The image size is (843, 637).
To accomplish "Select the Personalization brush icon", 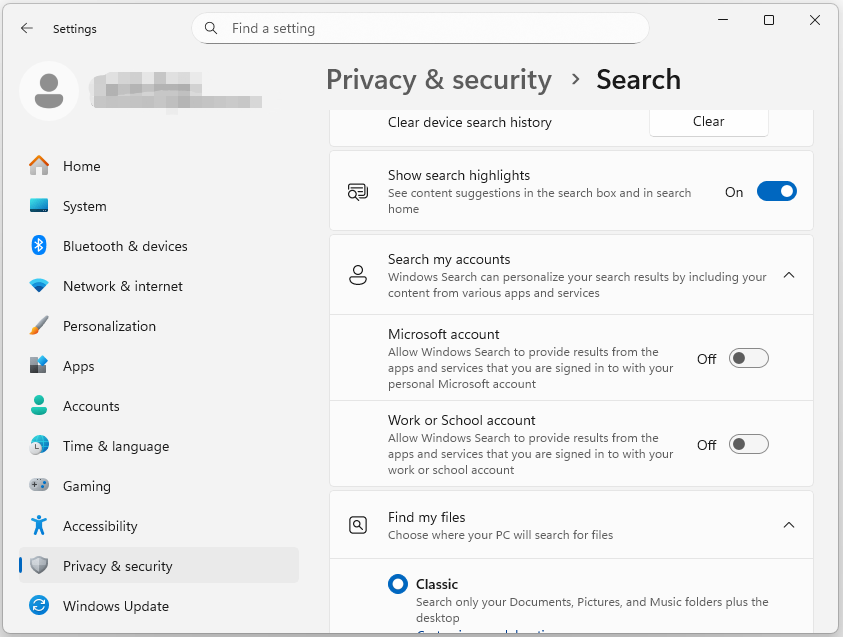I will click(x=39, y=326).
